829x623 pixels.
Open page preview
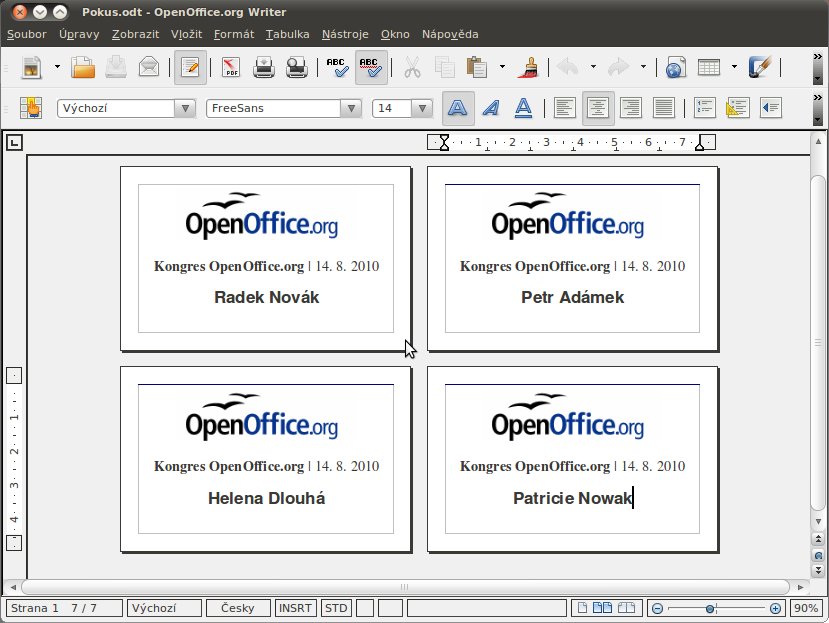(297, 68)
